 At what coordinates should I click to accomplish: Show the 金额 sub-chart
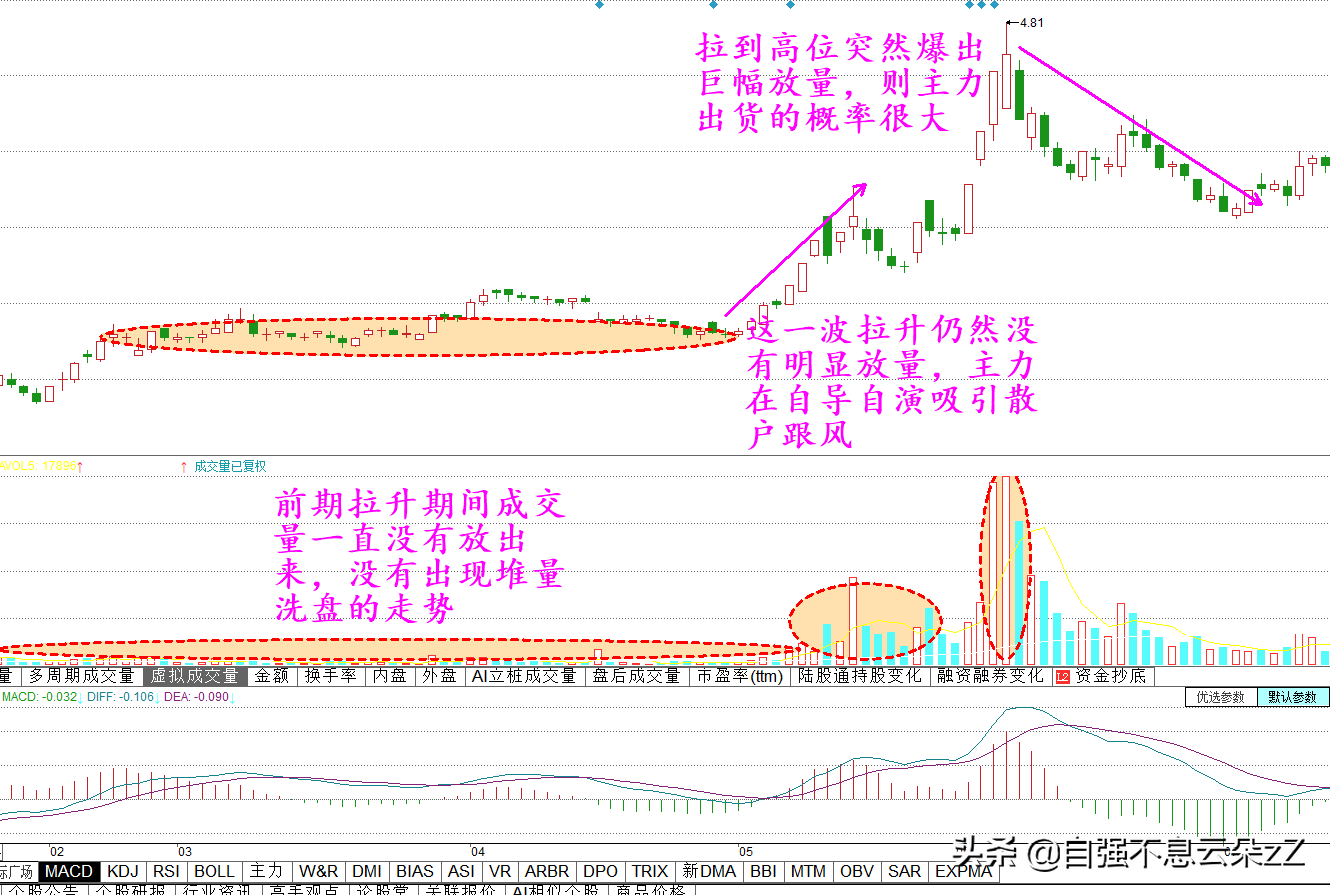pos(271,676)
